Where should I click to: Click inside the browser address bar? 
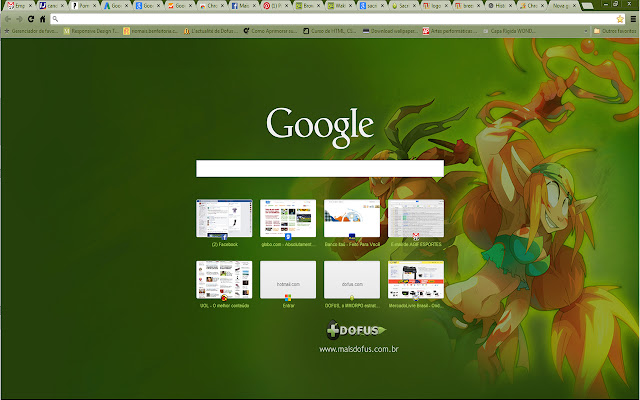[337, 19]
